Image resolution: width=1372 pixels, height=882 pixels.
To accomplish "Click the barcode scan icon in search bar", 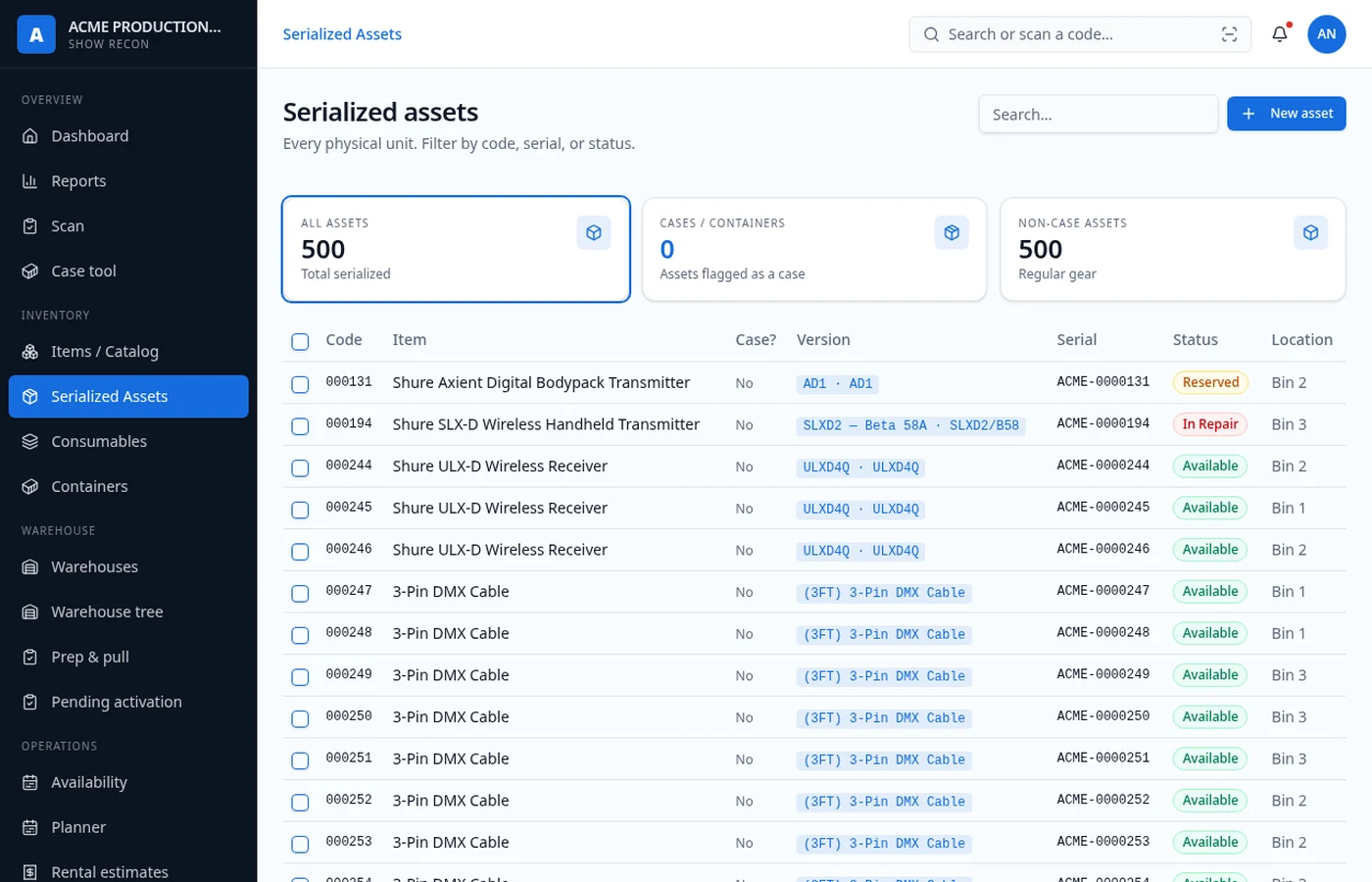I will coord(1229,34).
